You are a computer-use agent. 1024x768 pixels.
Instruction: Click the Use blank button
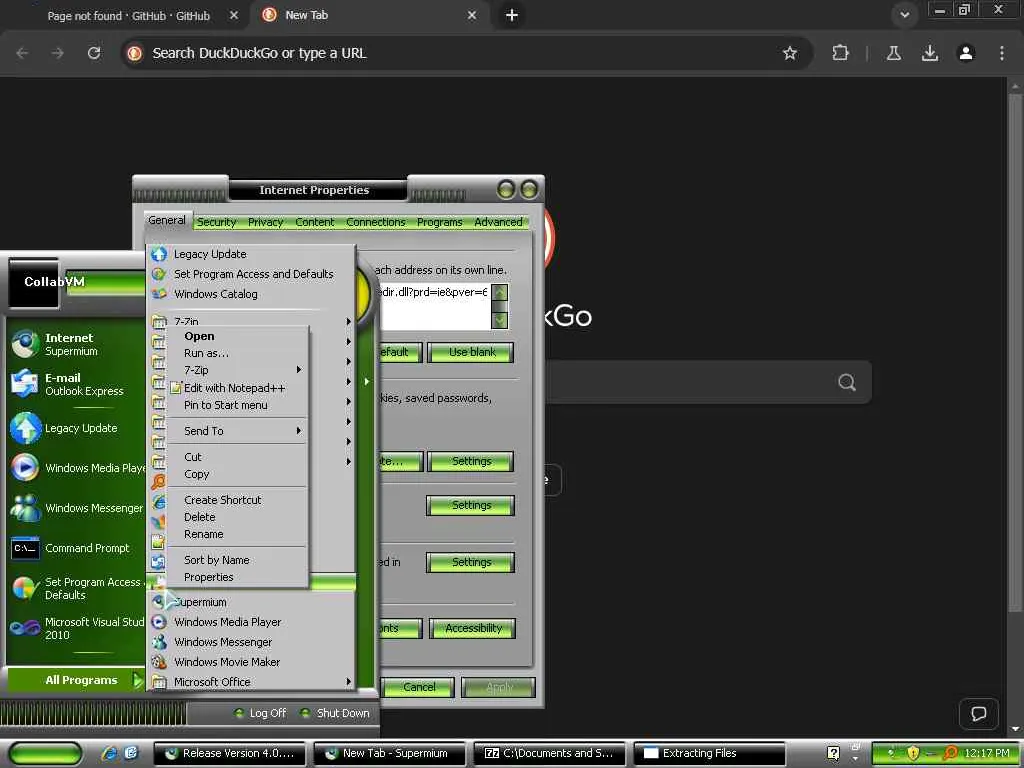coord(472,352)
